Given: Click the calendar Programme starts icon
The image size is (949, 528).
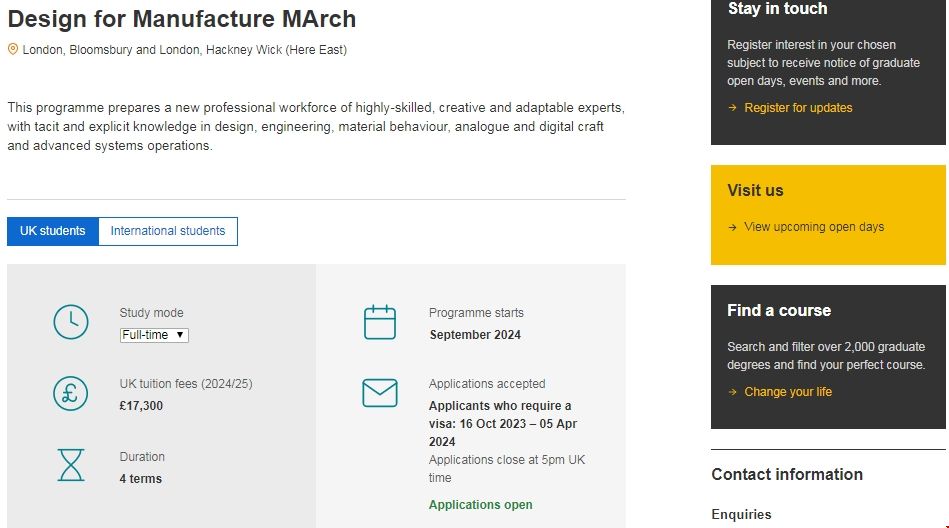Looking at the screenshot, I should [x=380, y=323].
